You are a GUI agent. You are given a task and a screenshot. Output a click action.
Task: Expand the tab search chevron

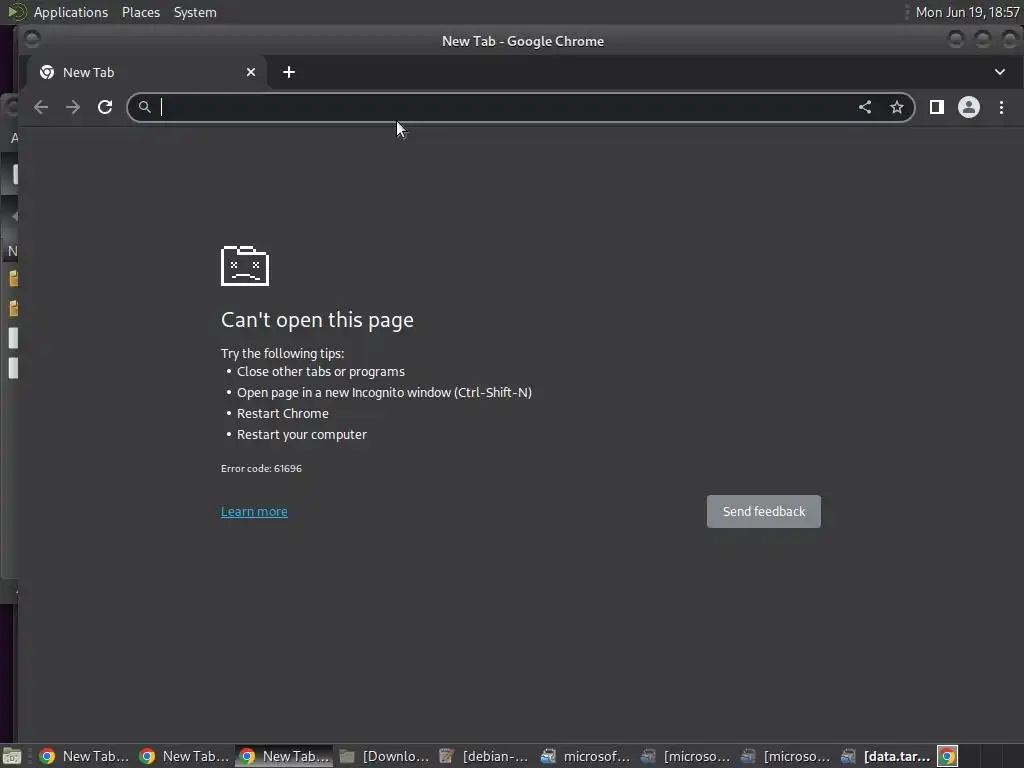[1000, 72]
